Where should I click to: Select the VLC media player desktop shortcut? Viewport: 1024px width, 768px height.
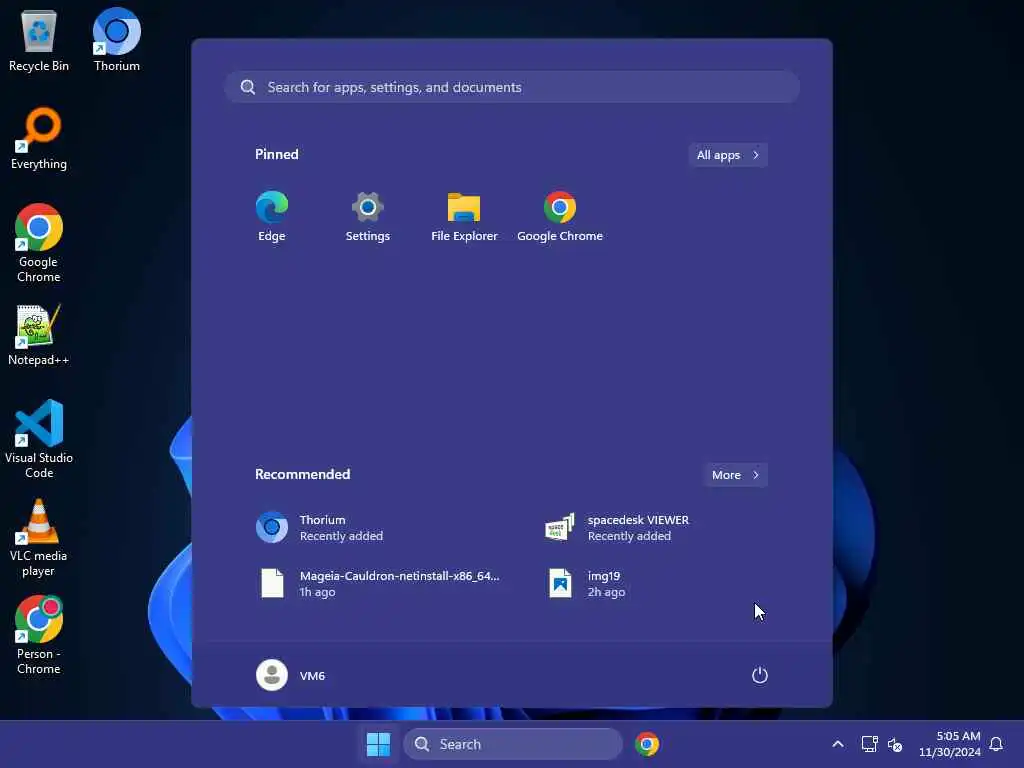pos(39,537)
